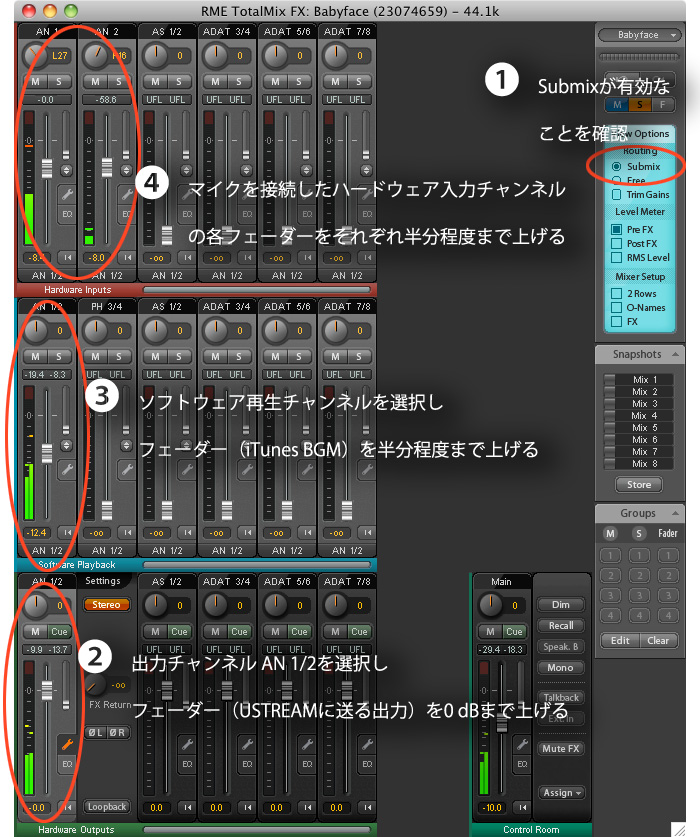Image resolution: width=700 pixels, height=837 pixels.
Task: Click up/down arrow stepper on ADAT 7/8 input
Action: coord(366,171)
